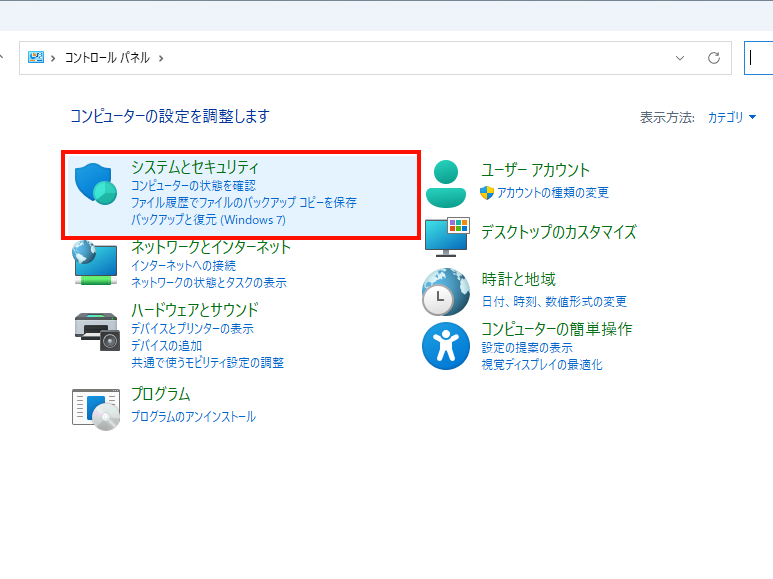The width and height of the screenshot is (773, 579).
Task: Open 日付、時刻、数値形式の変更 link
Action: [554, 301]
